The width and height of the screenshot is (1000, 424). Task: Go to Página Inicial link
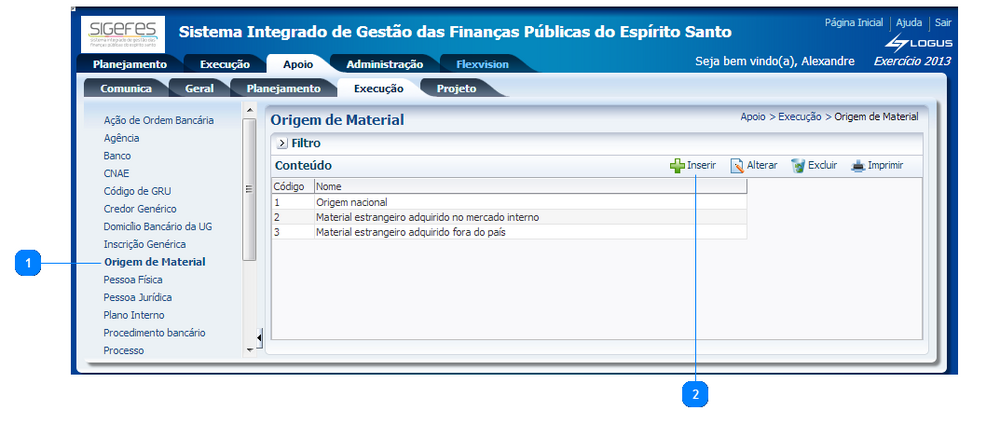coord(853,22)
